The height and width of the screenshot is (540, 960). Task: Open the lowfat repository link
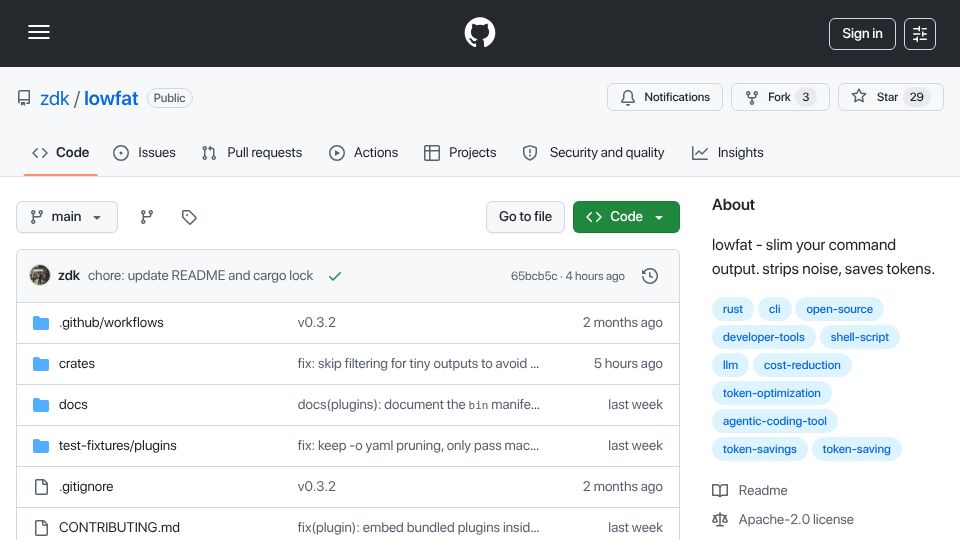pyautogui.click(x=111, y=98)
